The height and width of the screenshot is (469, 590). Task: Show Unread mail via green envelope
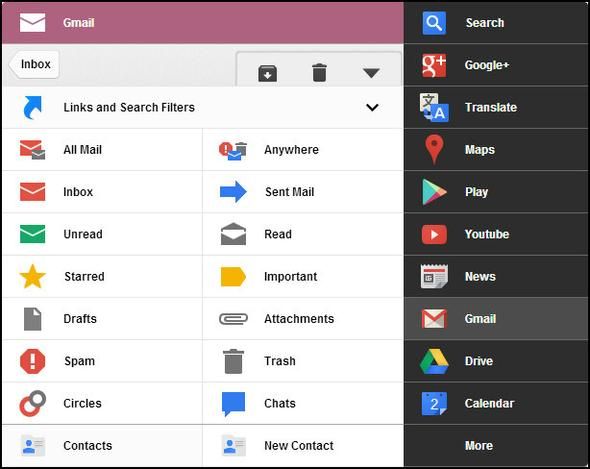[32, 234]
